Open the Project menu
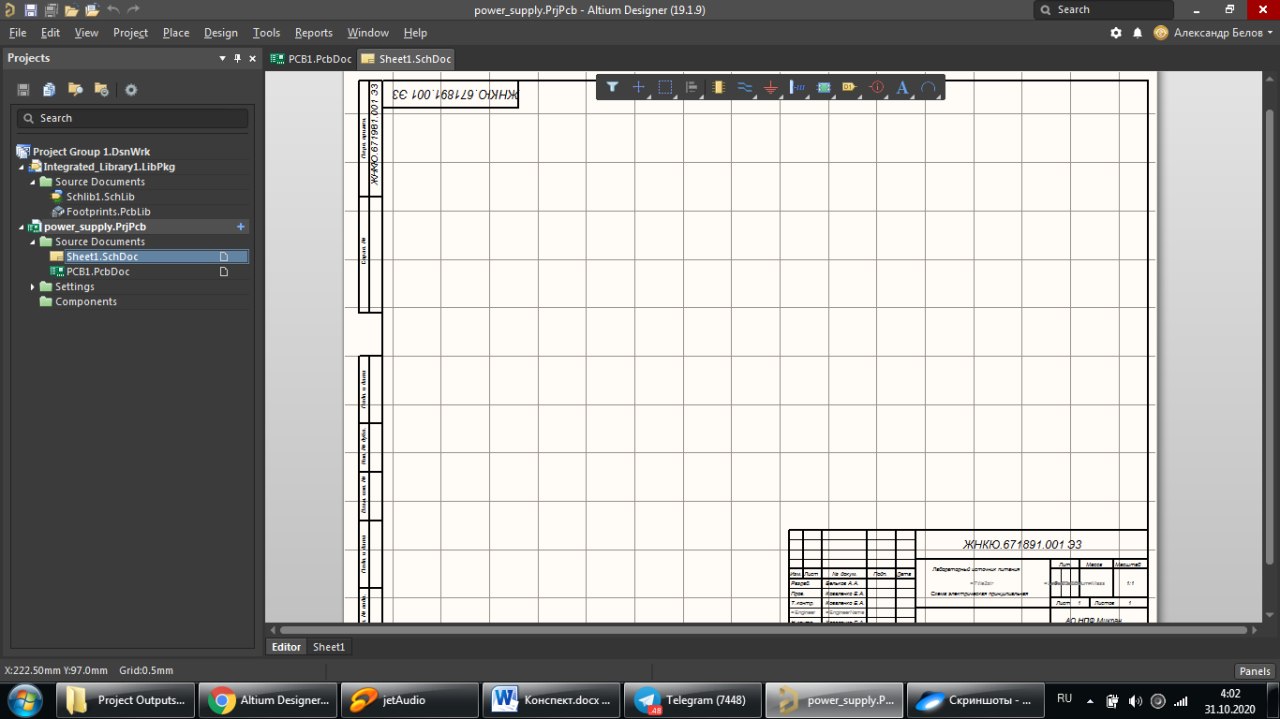The height and width of the screenshot is (719, 1280). pyautogui.click(x=130, y=32)
